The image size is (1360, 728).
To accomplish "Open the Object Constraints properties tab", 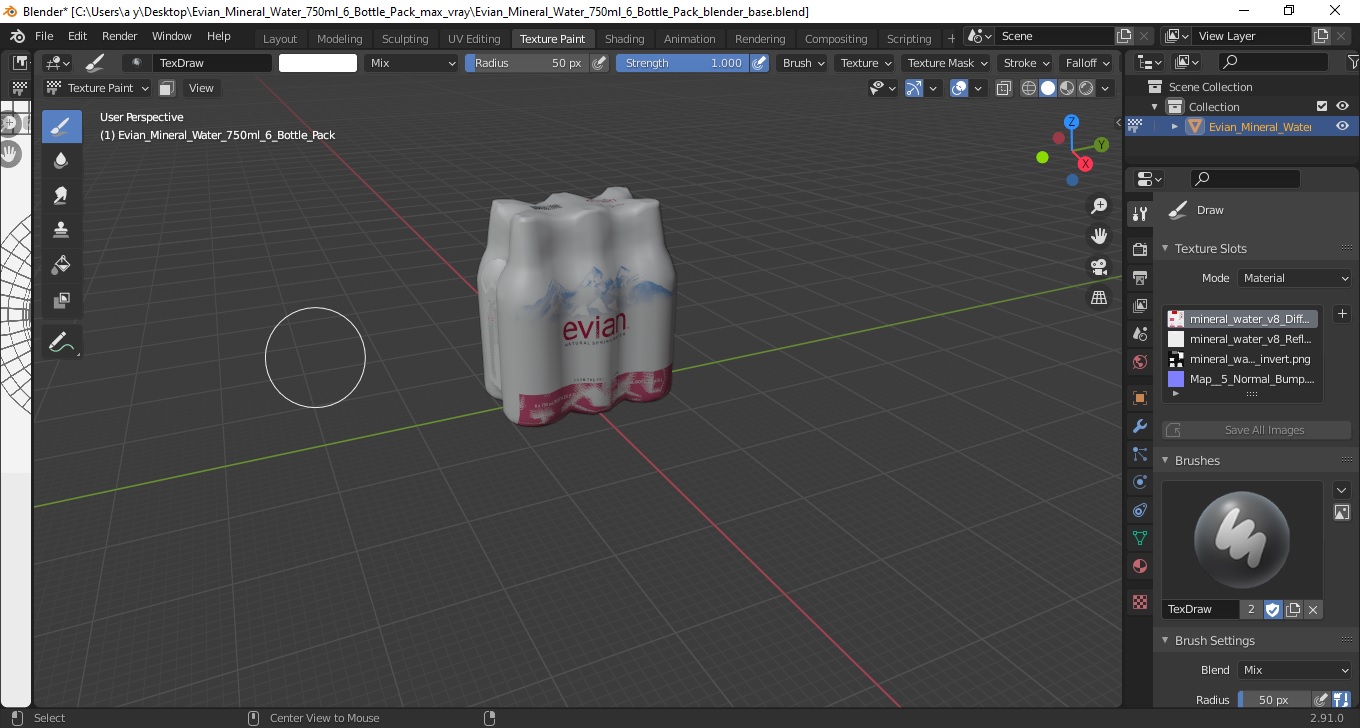I will click(1139, 510).
